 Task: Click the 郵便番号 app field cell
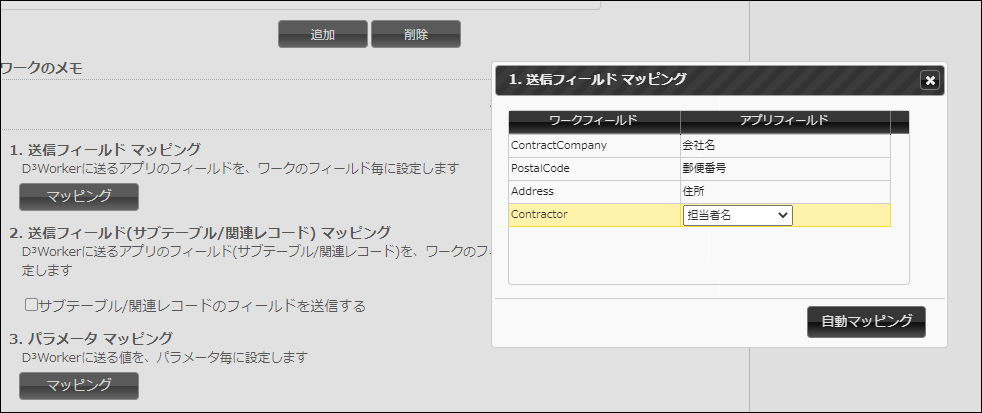(x=785, y=169)
